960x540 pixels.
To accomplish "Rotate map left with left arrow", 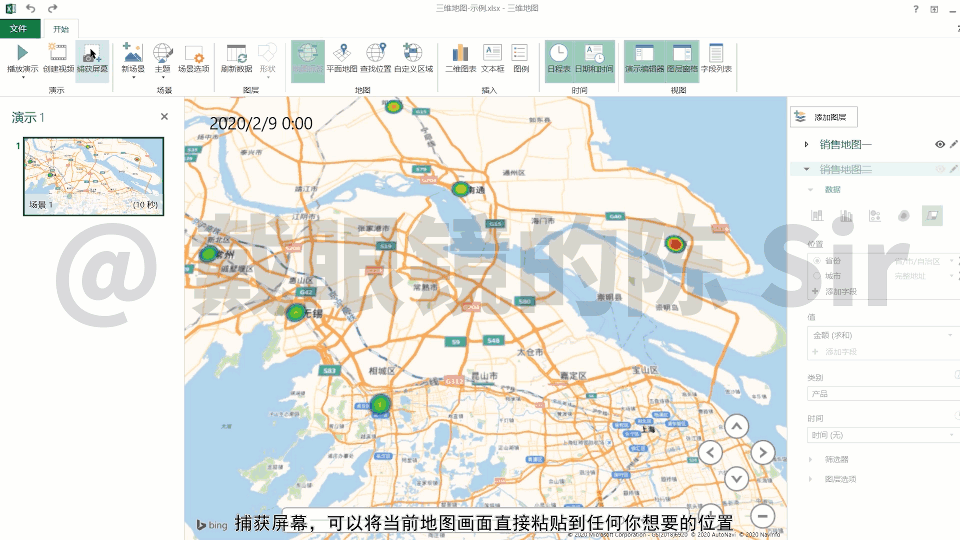I will [710, 453].
